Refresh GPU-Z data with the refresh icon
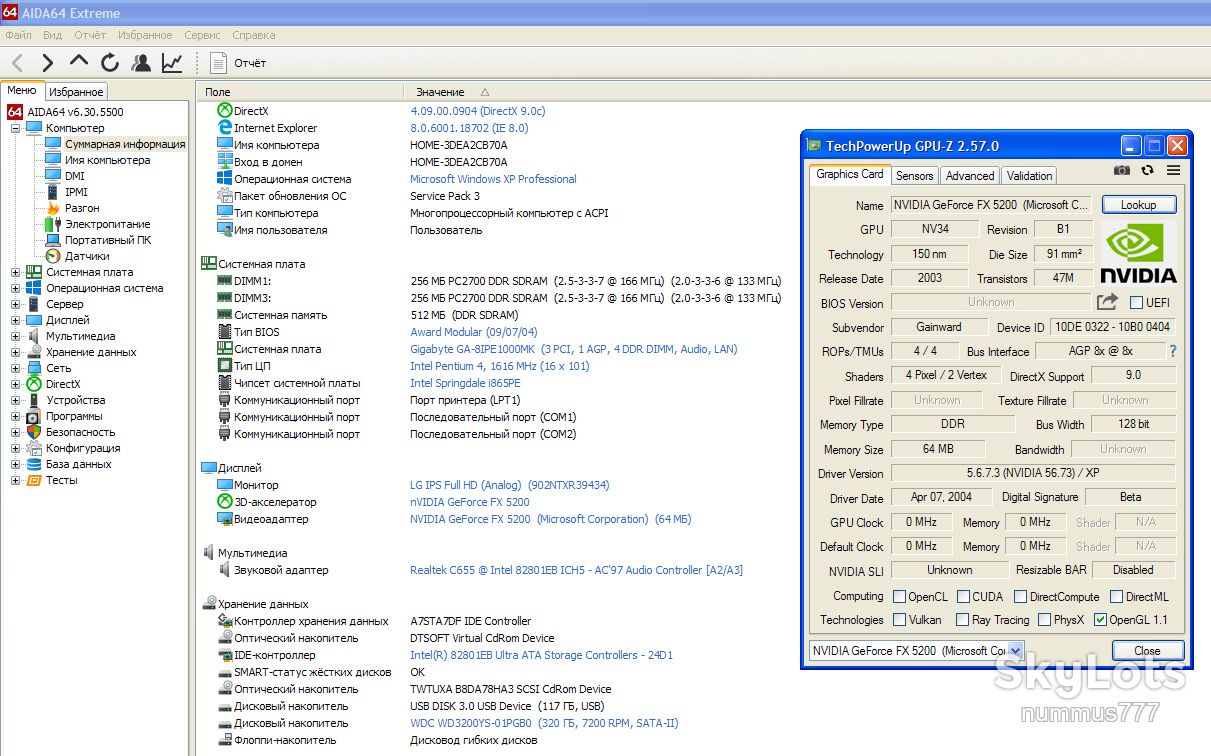Screen dimensions: 1211x756 pyautogui.click(x=1148, y=171)
